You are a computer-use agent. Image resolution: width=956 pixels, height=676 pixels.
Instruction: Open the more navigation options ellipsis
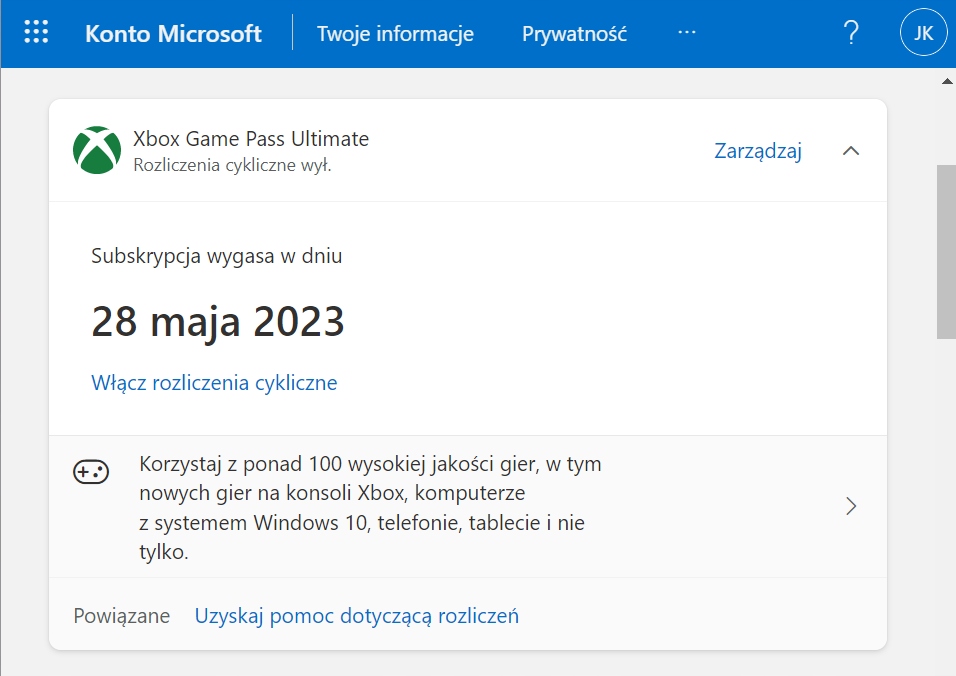coord(687,32)
